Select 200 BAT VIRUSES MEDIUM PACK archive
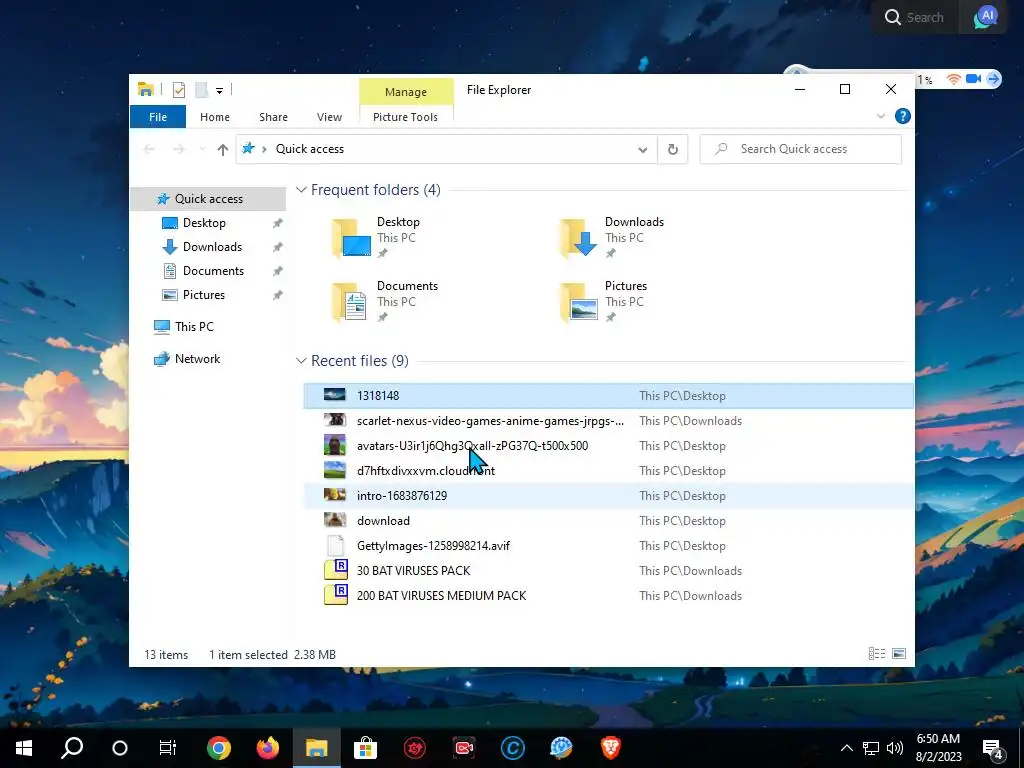Viewport: 1024px width, 768px height. pyautogui.click(x=608, y=596)
